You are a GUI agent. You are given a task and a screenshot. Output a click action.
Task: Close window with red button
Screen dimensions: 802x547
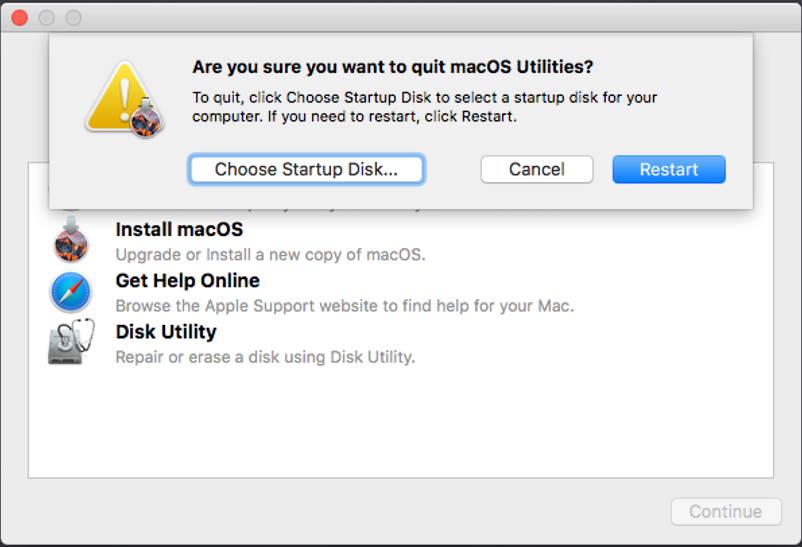(19, 18)
